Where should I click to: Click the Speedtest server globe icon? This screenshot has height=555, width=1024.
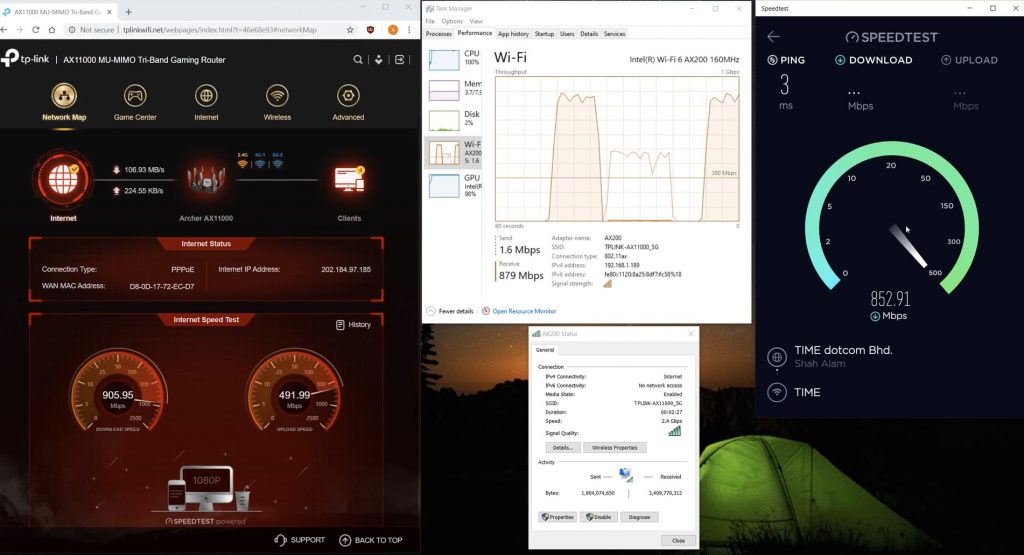pyautogui.click(x=776, y=357)
